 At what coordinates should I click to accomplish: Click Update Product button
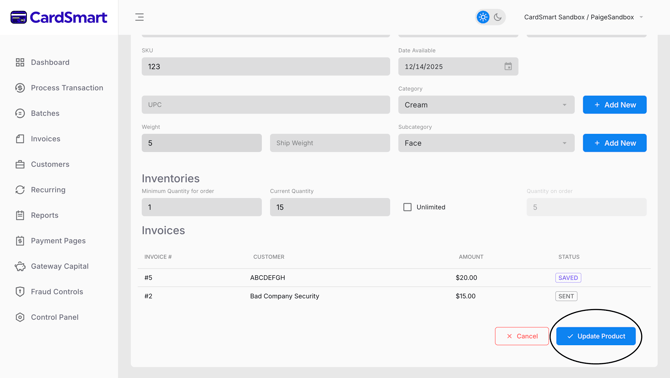(x=596, y=336)
